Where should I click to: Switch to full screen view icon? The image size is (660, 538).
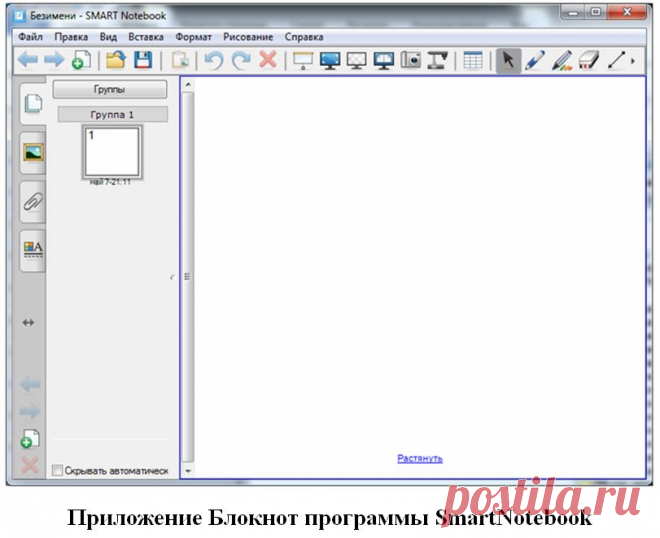pyautogui.click(x=330, y=60)
